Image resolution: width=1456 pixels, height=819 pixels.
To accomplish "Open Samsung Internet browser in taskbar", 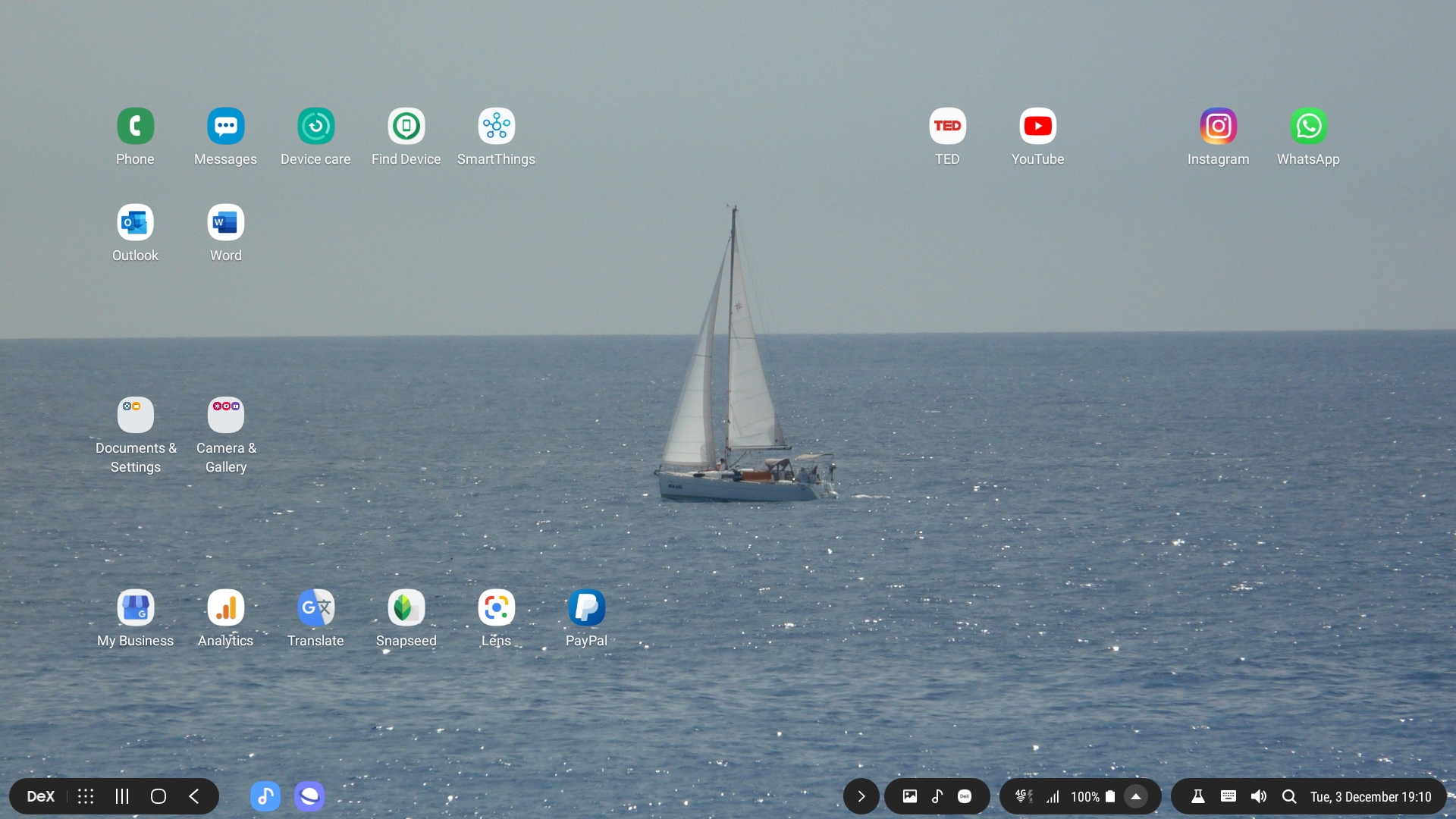I will pos(309,796).
